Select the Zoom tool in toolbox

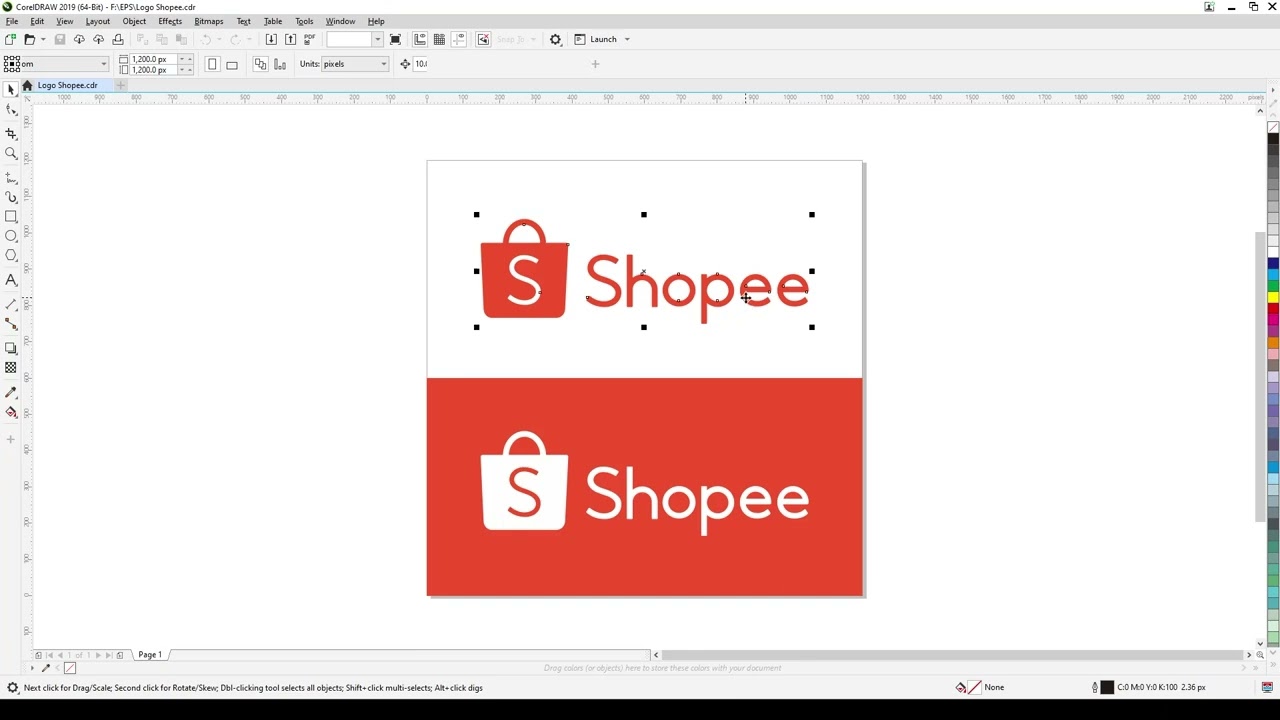[11, 154]
